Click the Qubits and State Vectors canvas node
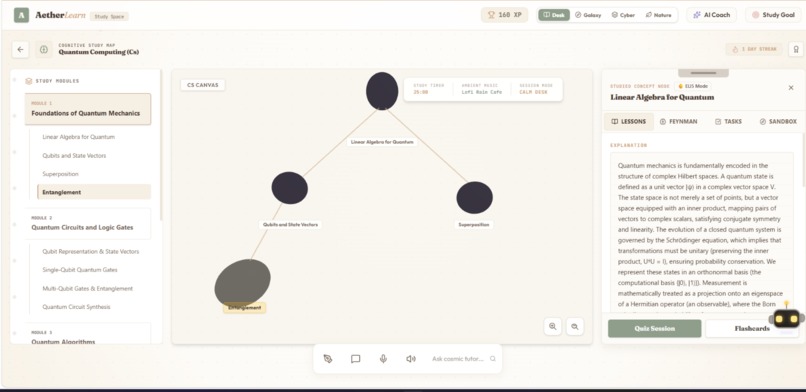Screen dimensions: 806x392 tap(290, 188)
